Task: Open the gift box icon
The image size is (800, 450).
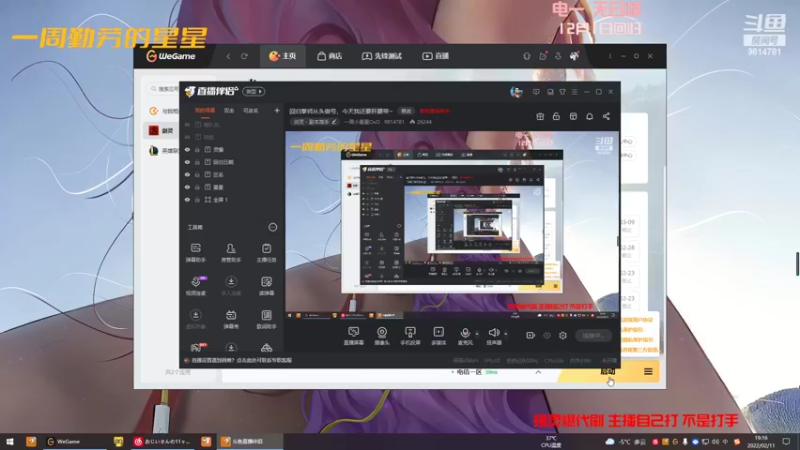Action: pyautogui.click(x=540, y=116)
